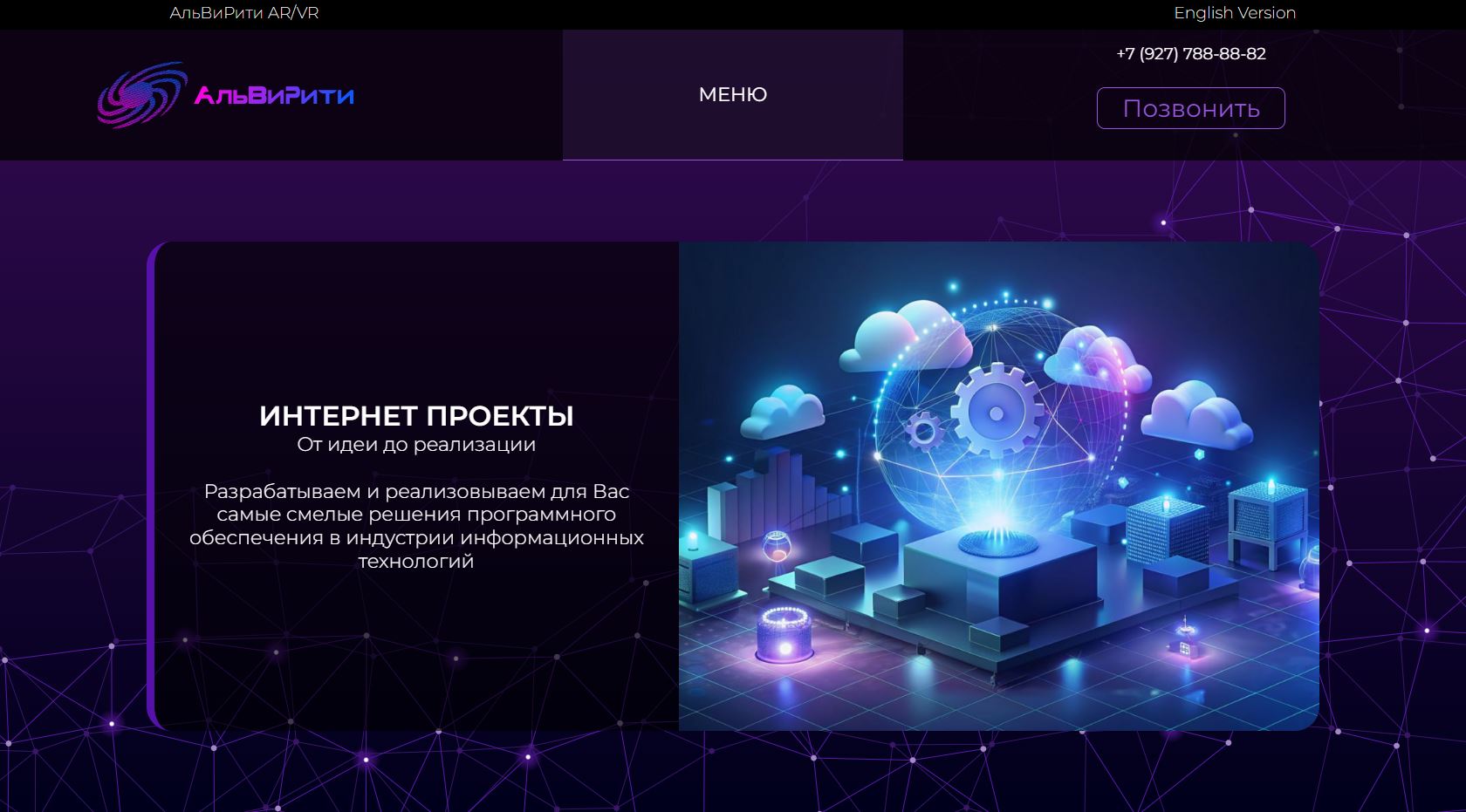Click the small gear beside the large gear
Screen dimensions: 1466x812
click(x=923, y=430)
